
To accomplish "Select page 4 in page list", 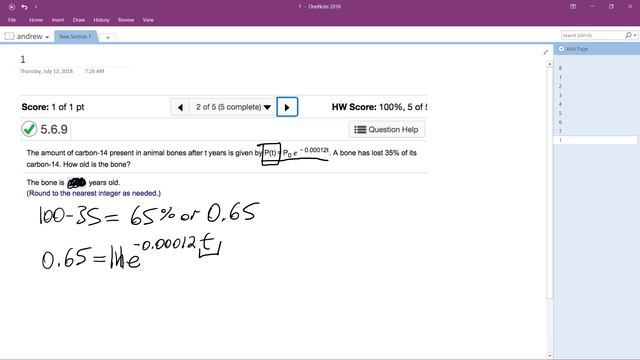I will tap(560, 104).
